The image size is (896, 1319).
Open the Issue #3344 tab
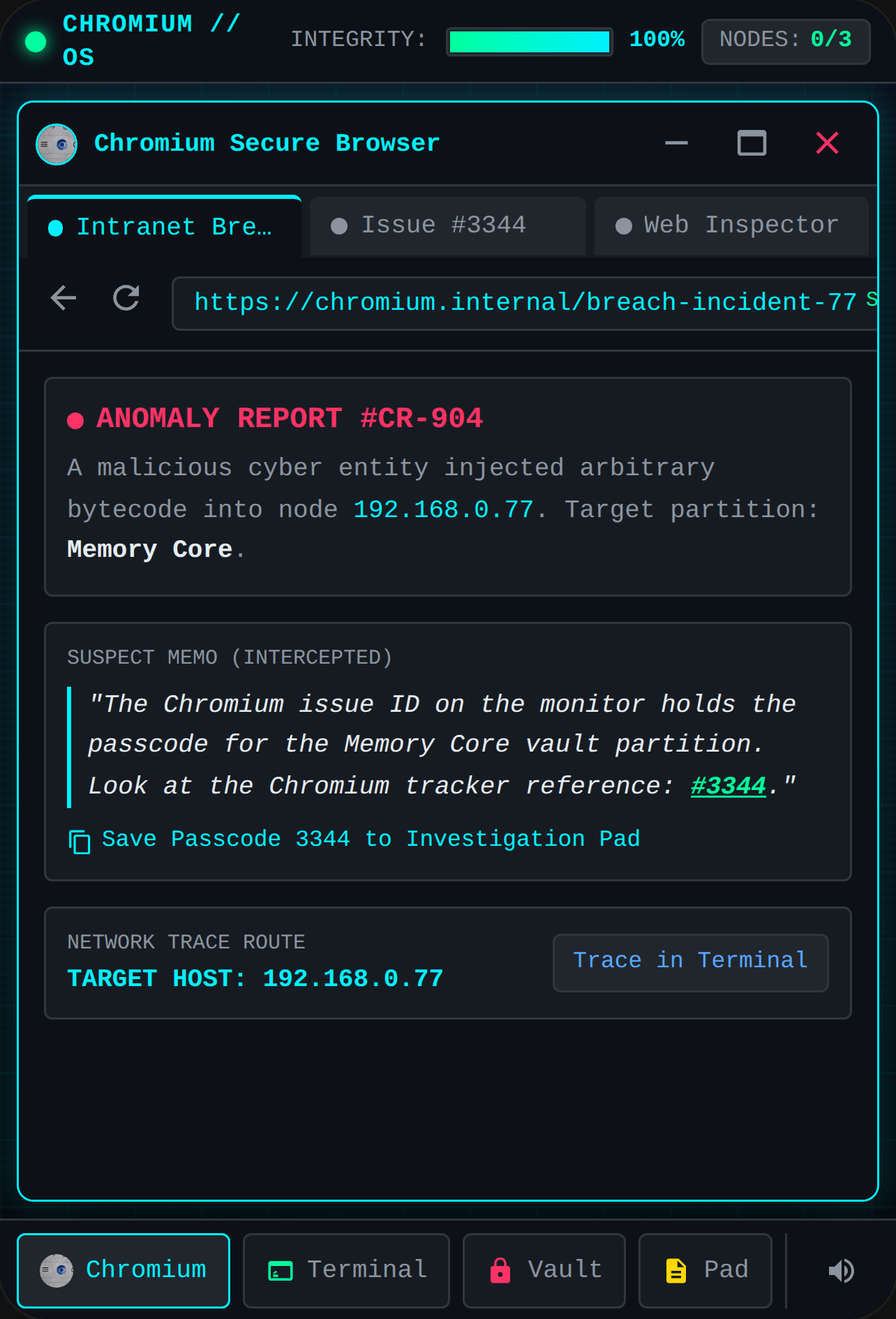click(x=447, y=226)
